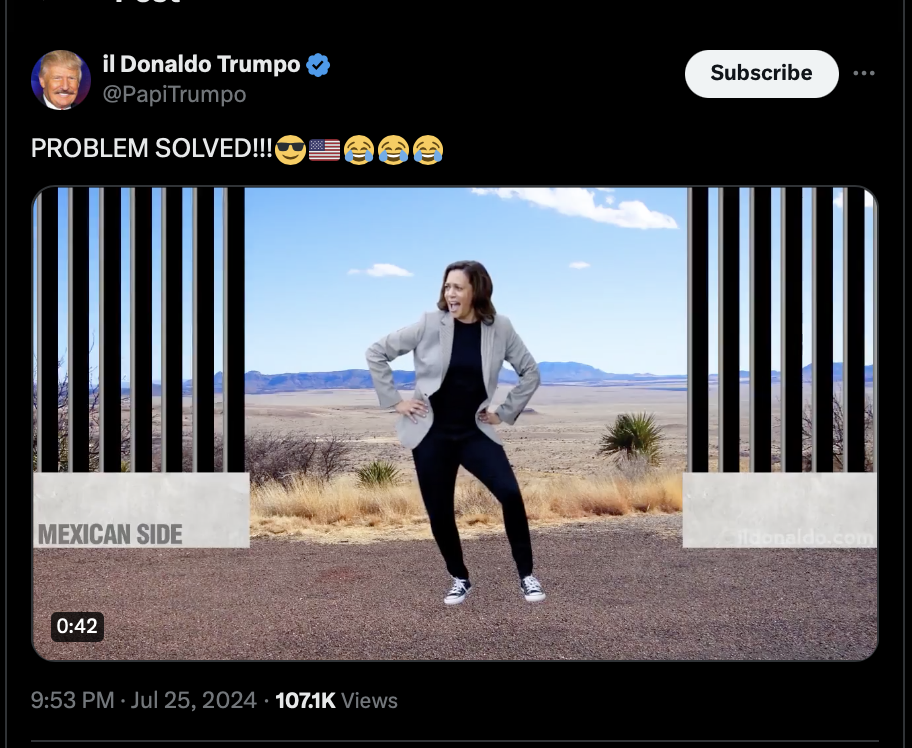Click the PROBLEM SOLVED!!! post text
The width and height of the screenshot is (912, 748).
coord(151,148)
